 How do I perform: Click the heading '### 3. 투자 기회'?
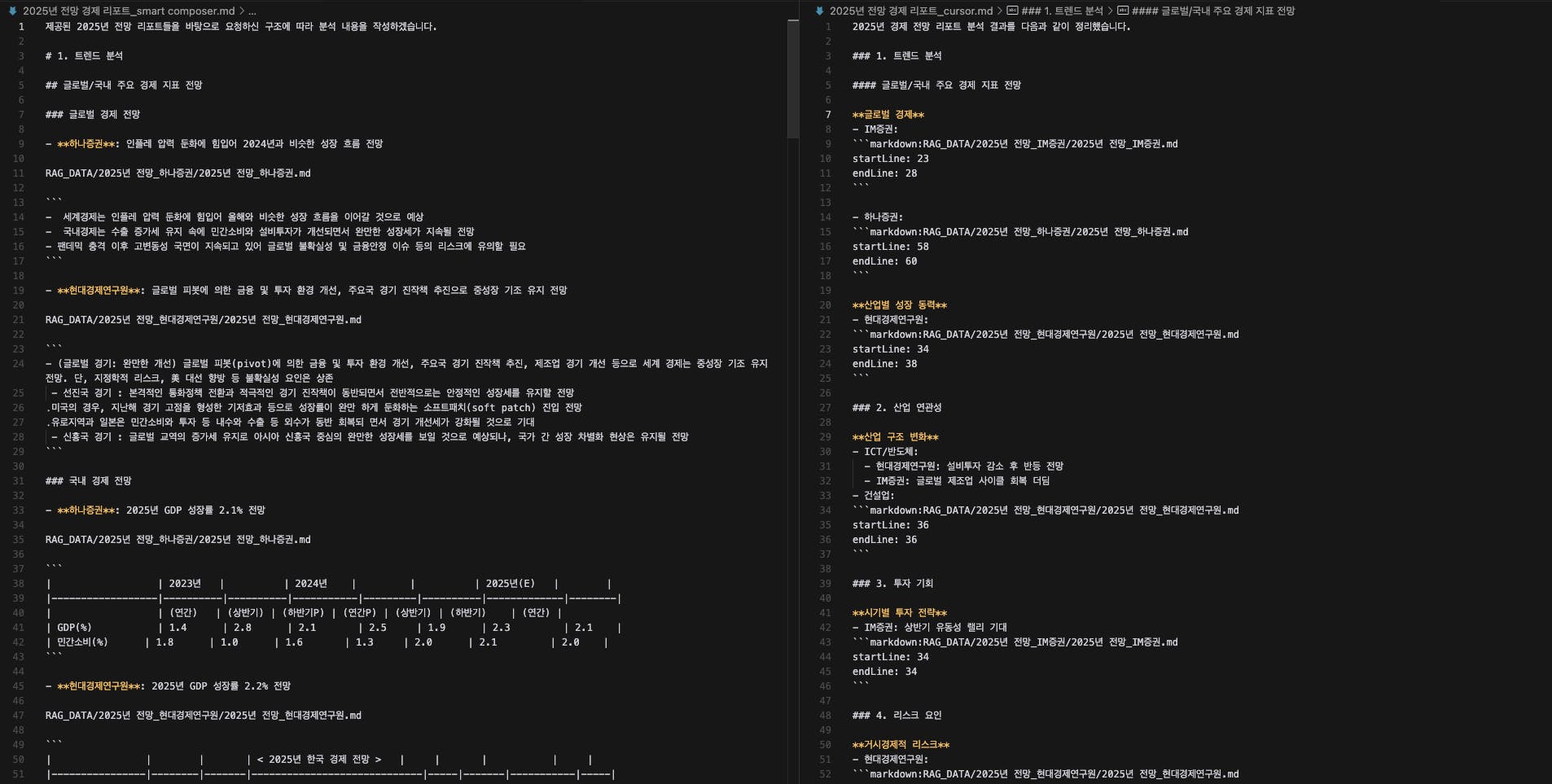tap(892, 584)
